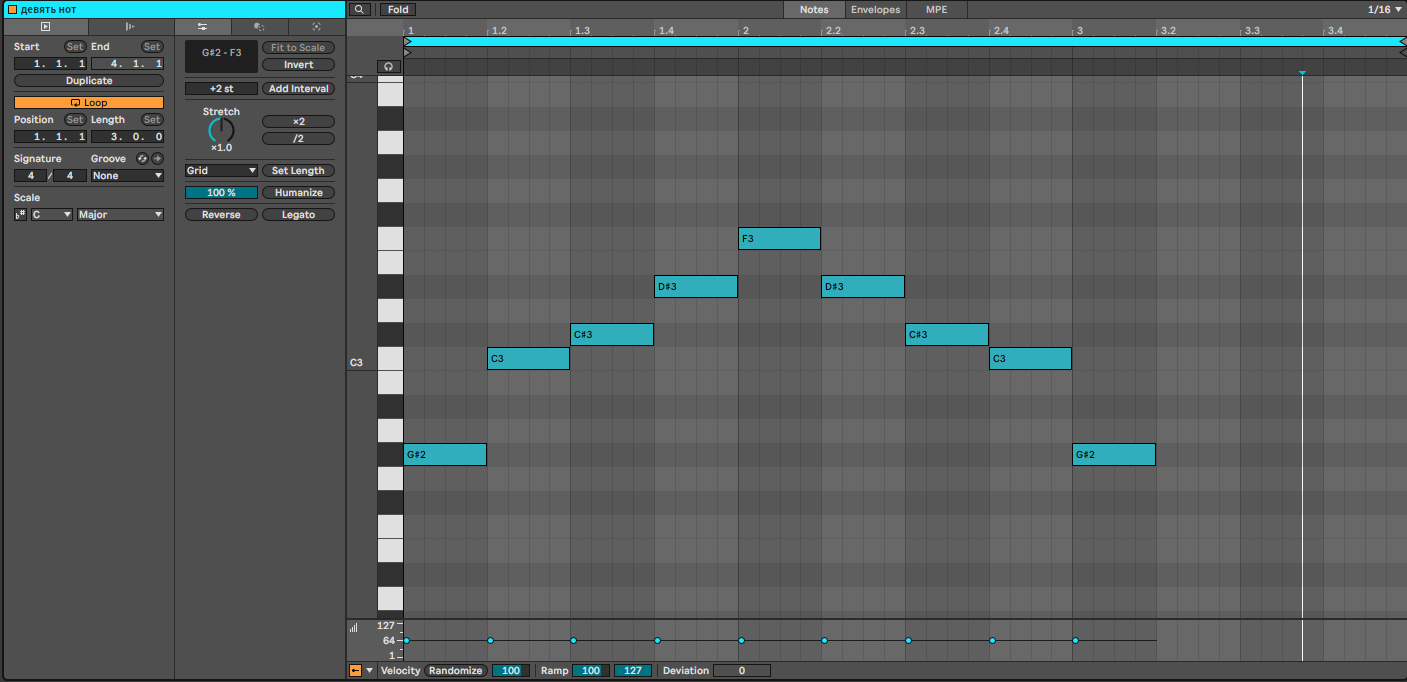Image resolution: width=1407 pixels, height=682 pixels.
Task: Click the Commit Groove arrow icon
Action: pyautogui.click(x=157, y=159)
